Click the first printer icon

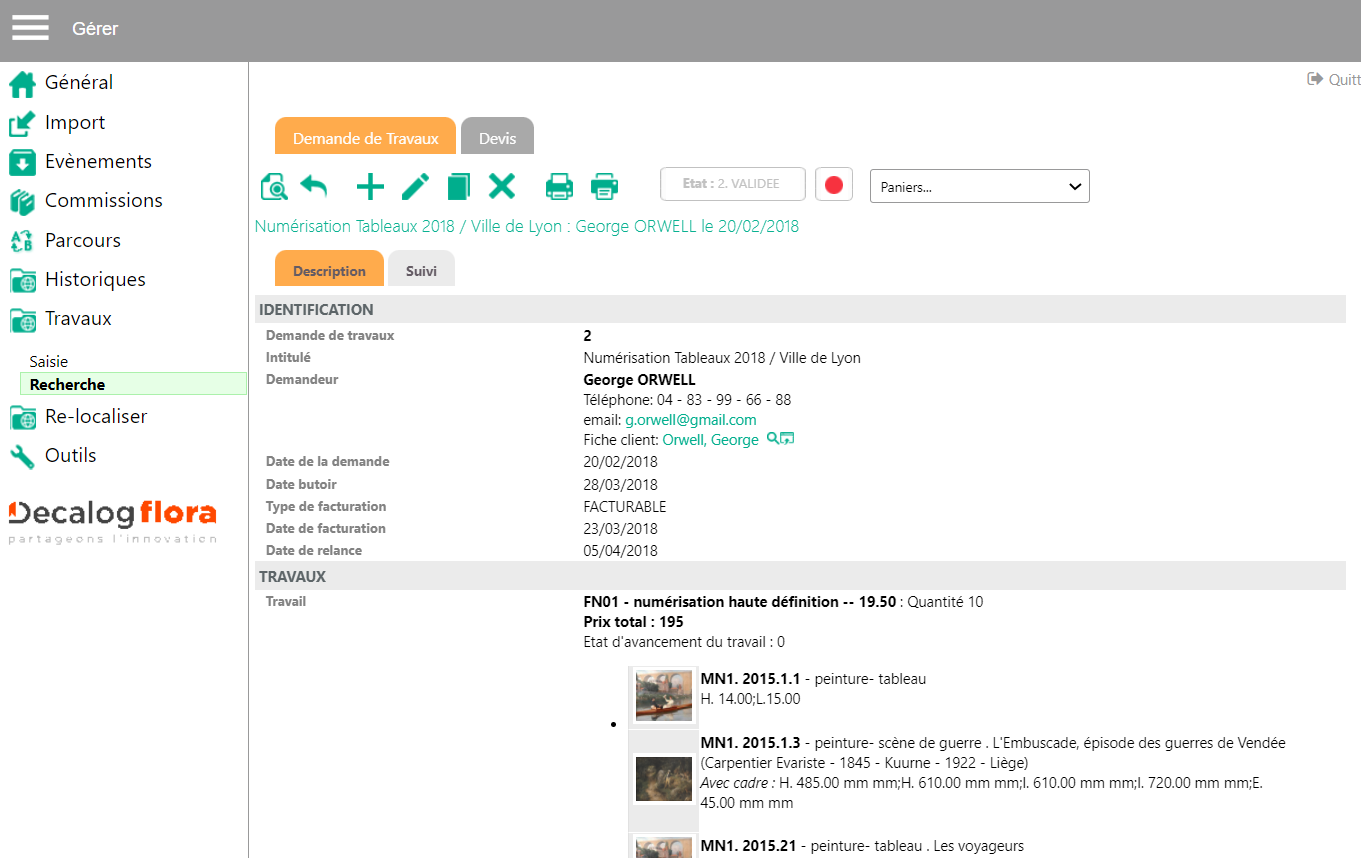[x=559, y=187]
